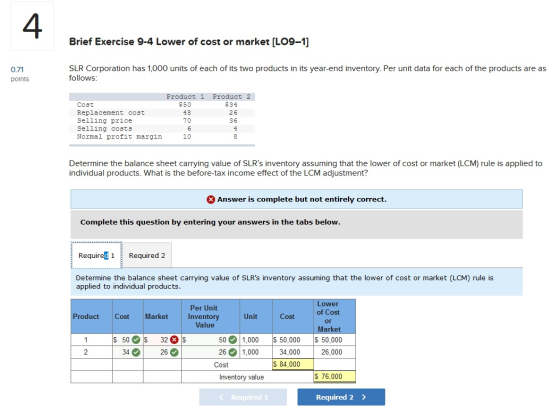
Task: Select the 'Replacement cost' row label in data table
Action: [111, 113]
